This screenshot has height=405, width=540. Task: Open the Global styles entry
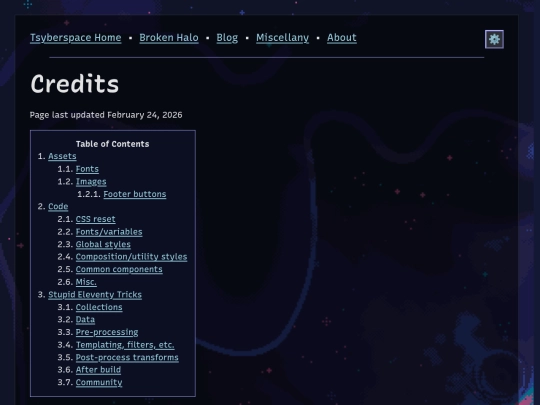(103, 244)
